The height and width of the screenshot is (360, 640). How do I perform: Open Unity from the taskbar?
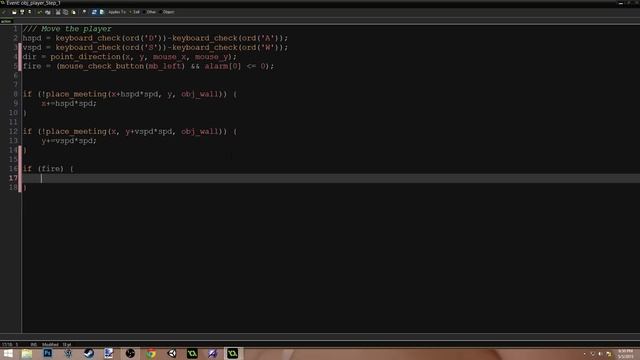[x=172, y=353]
